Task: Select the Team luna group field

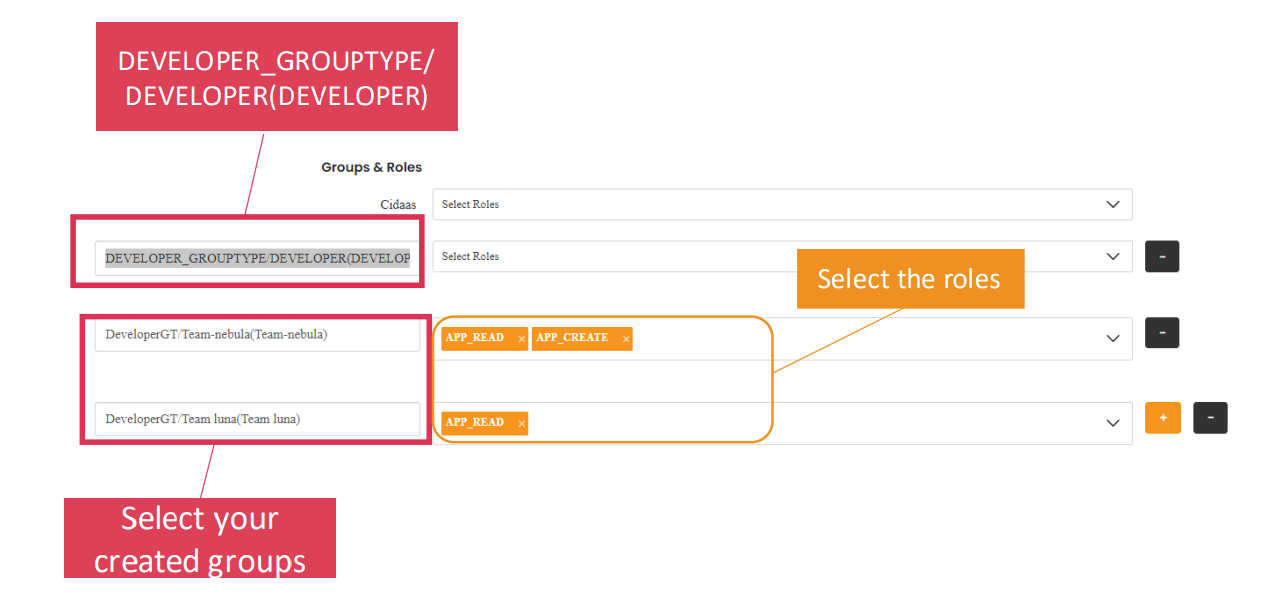Action: click(255, 418)
